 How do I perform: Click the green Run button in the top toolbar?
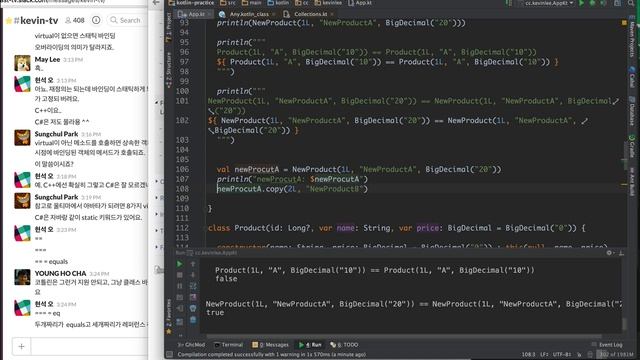[x=582, y=3]
